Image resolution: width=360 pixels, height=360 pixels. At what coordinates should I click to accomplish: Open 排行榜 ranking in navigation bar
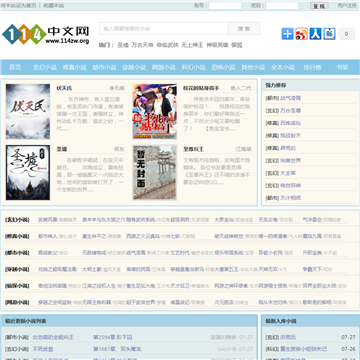click(x=312, y=67)
